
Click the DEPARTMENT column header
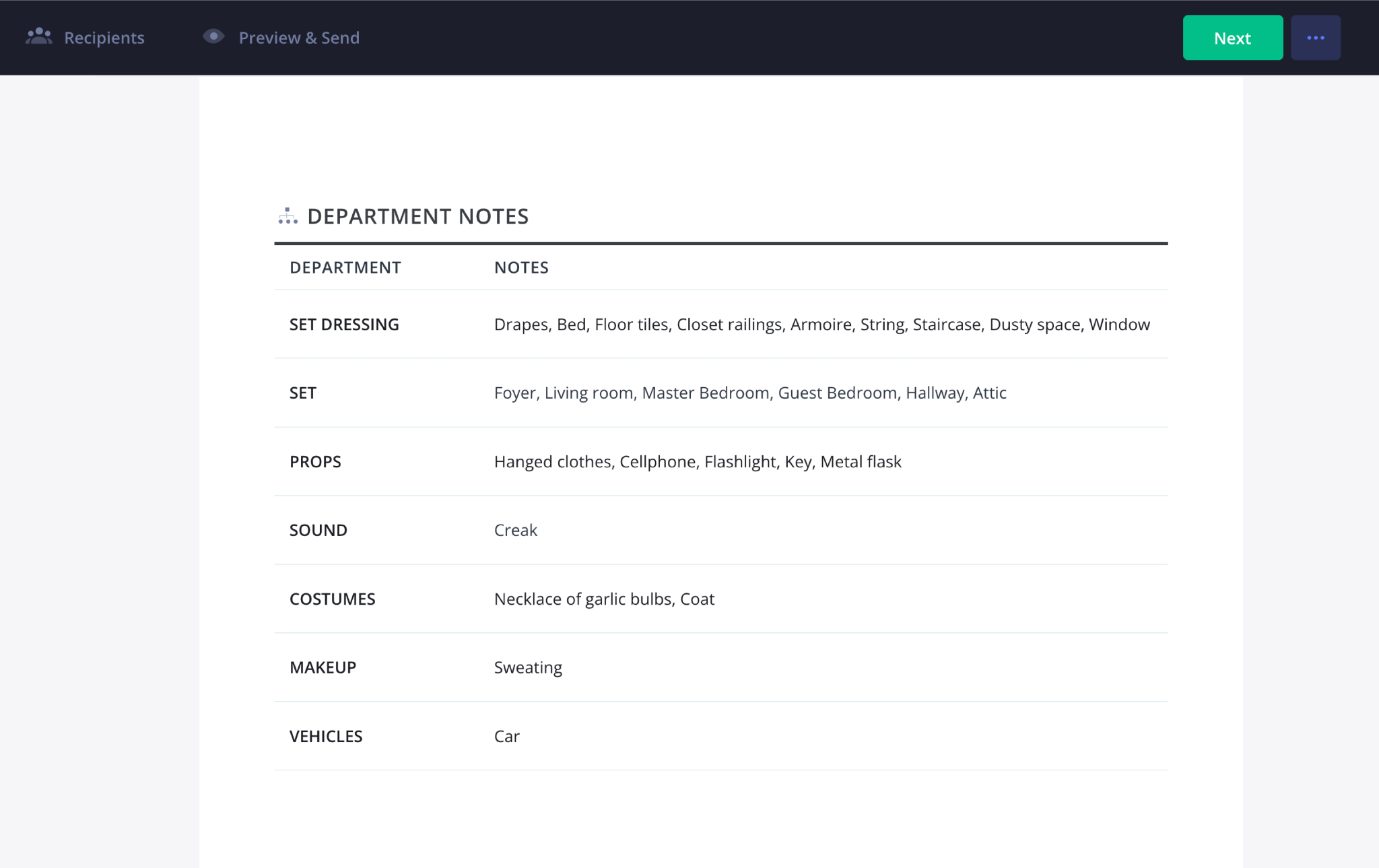[x=345, y=267]
